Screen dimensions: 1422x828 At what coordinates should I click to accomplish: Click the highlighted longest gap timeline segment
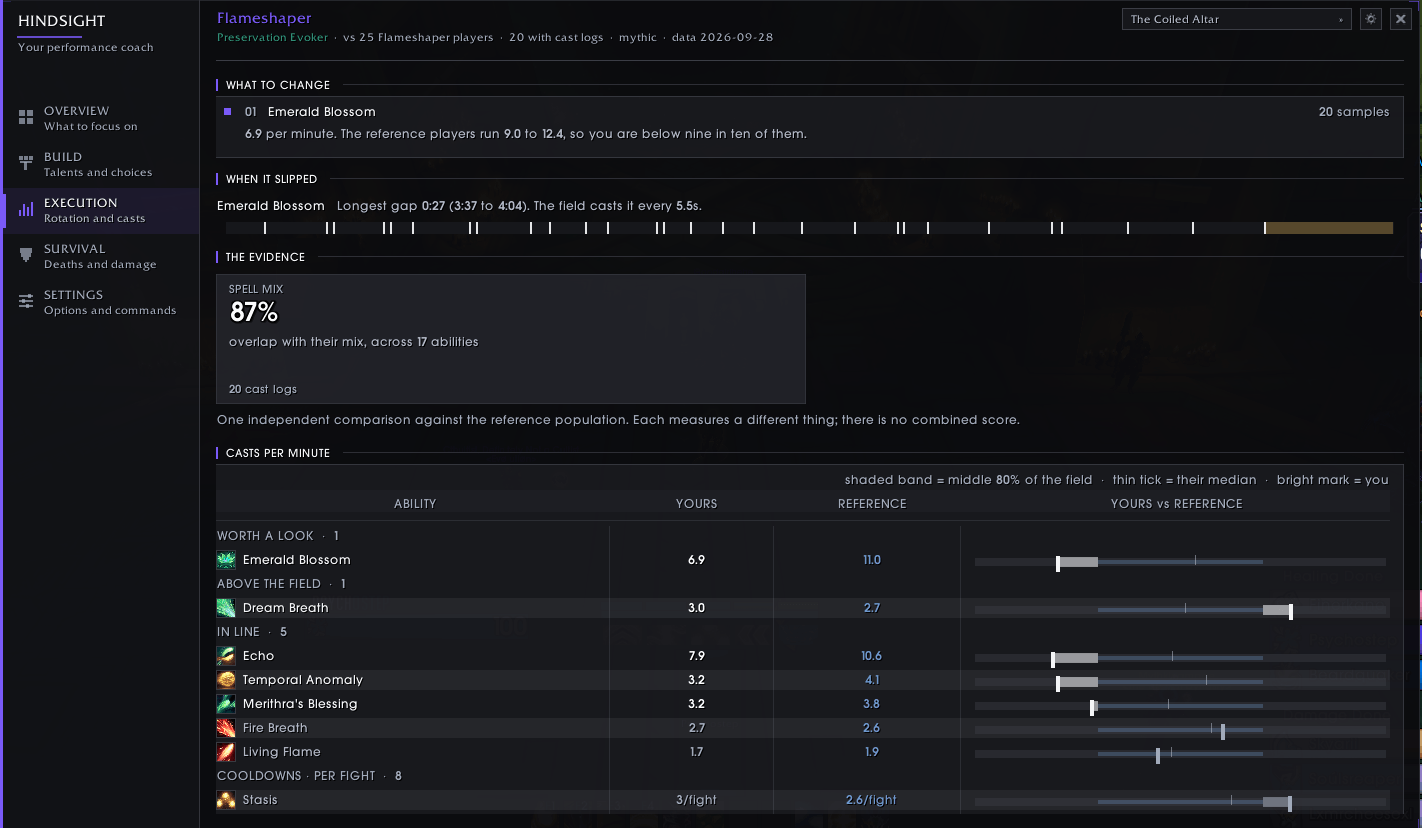1329,228
